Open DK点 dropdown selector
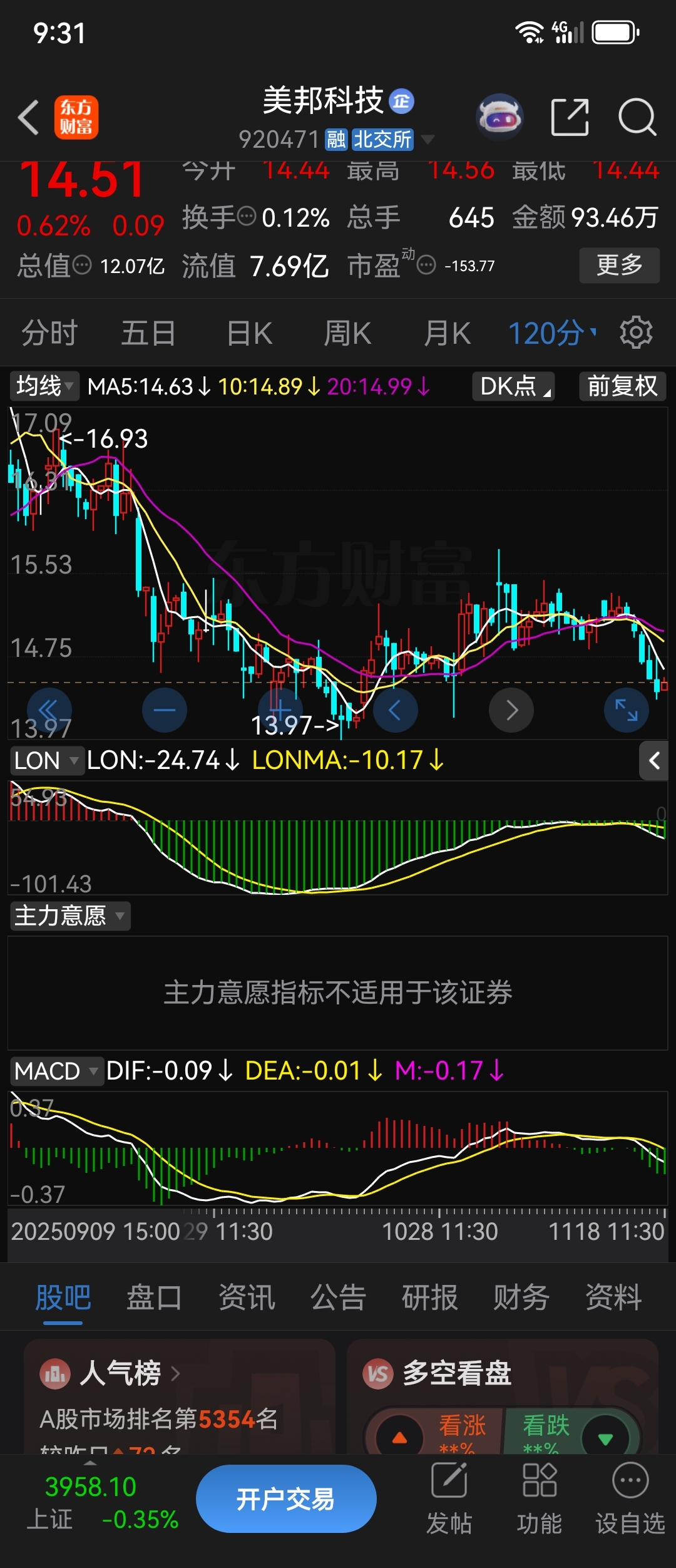Screen dimensions: 676x1568 pyautogui.click(x=513, y=386)
